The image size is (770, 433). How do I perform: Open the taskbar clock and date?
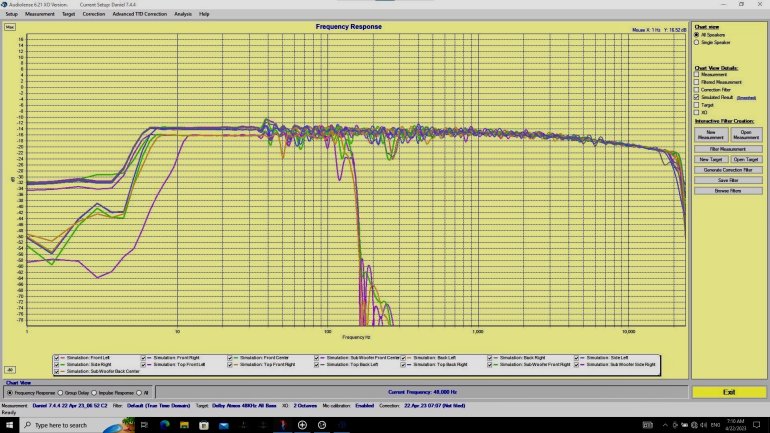pyautogui.click(x=736, y=425)
